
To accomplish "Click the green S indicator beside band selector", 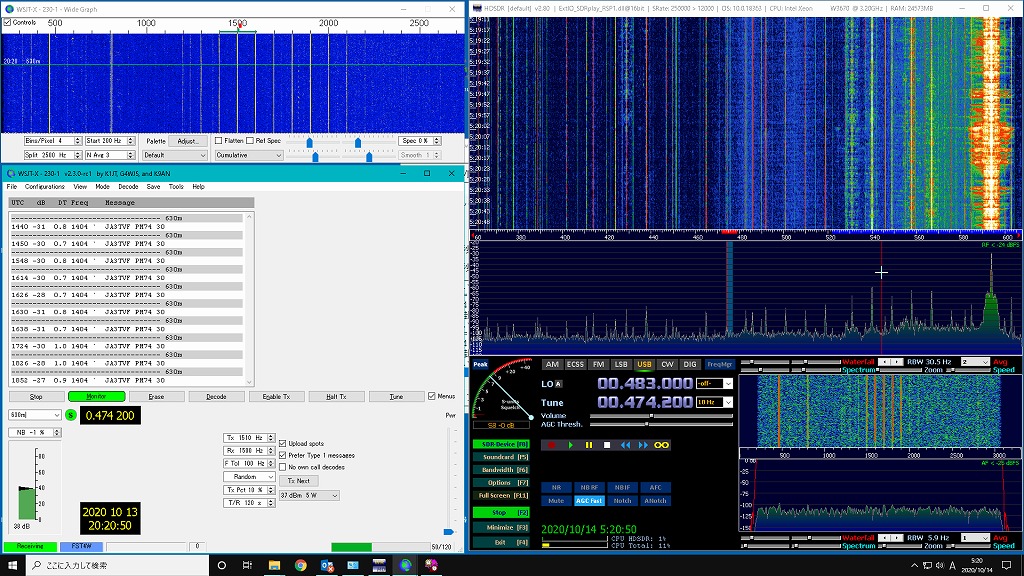I will [70, 415].
